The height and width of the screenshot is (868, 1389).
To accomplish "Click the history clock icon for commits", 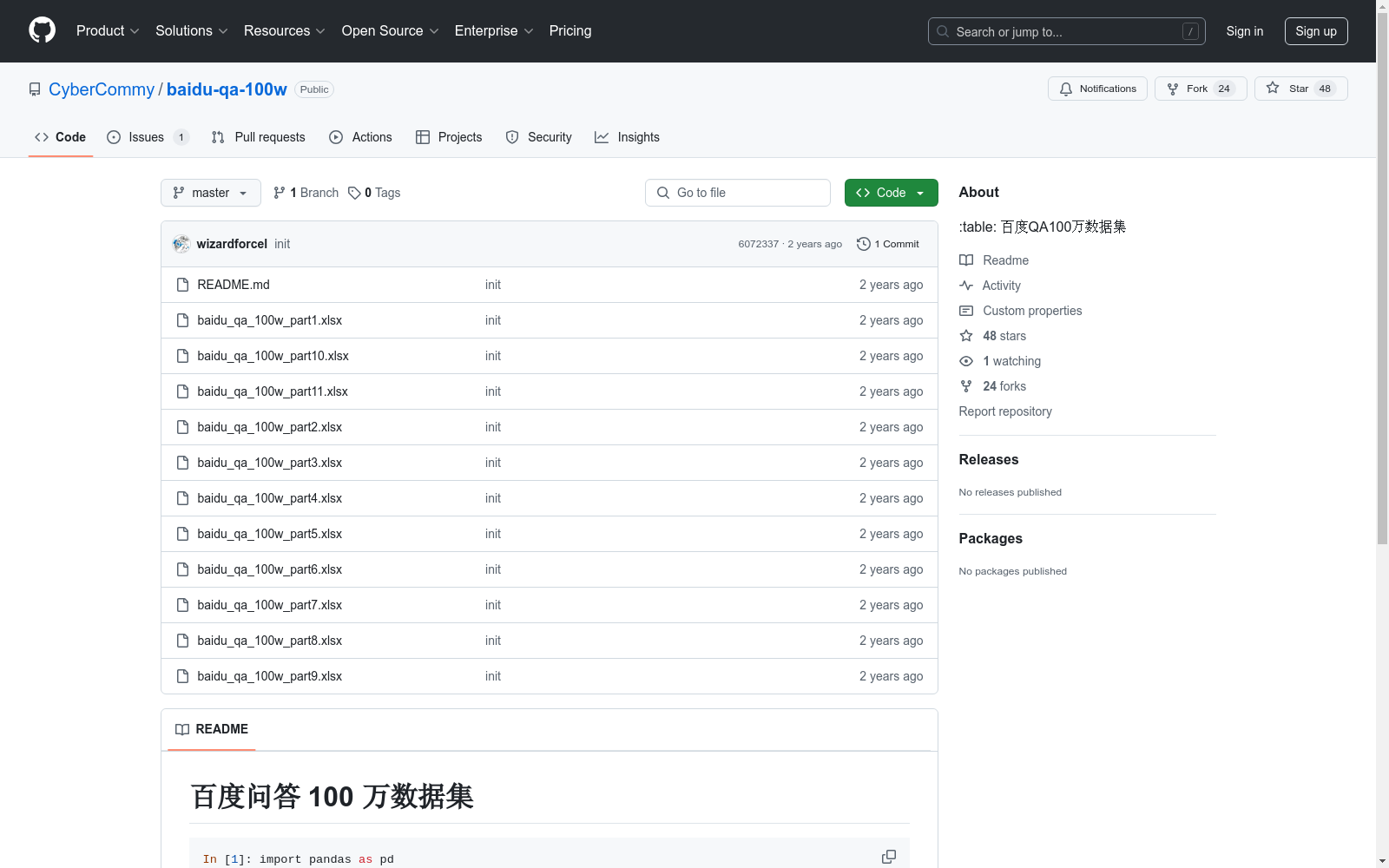I will [x=863, y=244].
